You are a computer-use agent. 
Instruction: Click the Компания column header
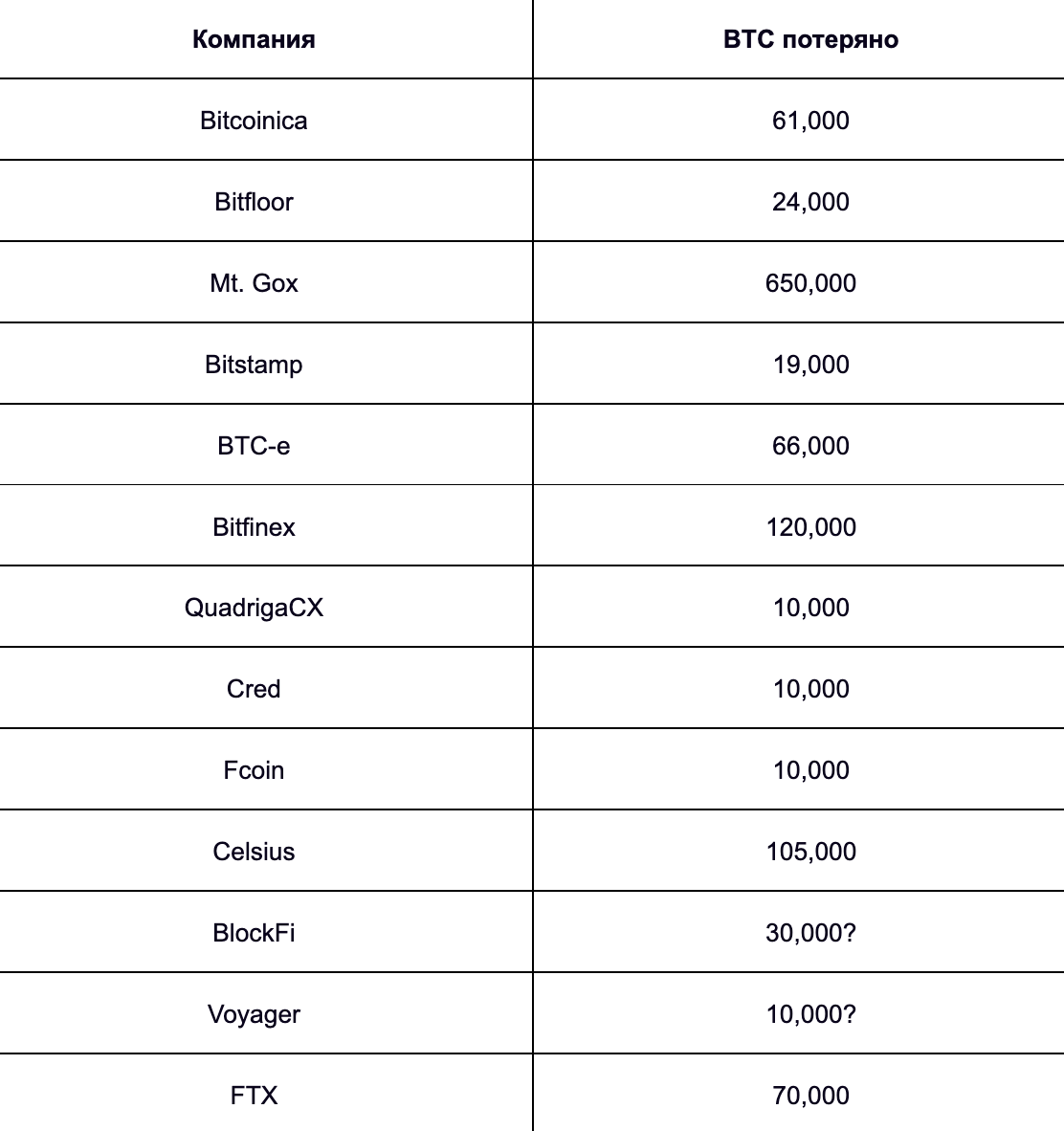tap(254, 39)
